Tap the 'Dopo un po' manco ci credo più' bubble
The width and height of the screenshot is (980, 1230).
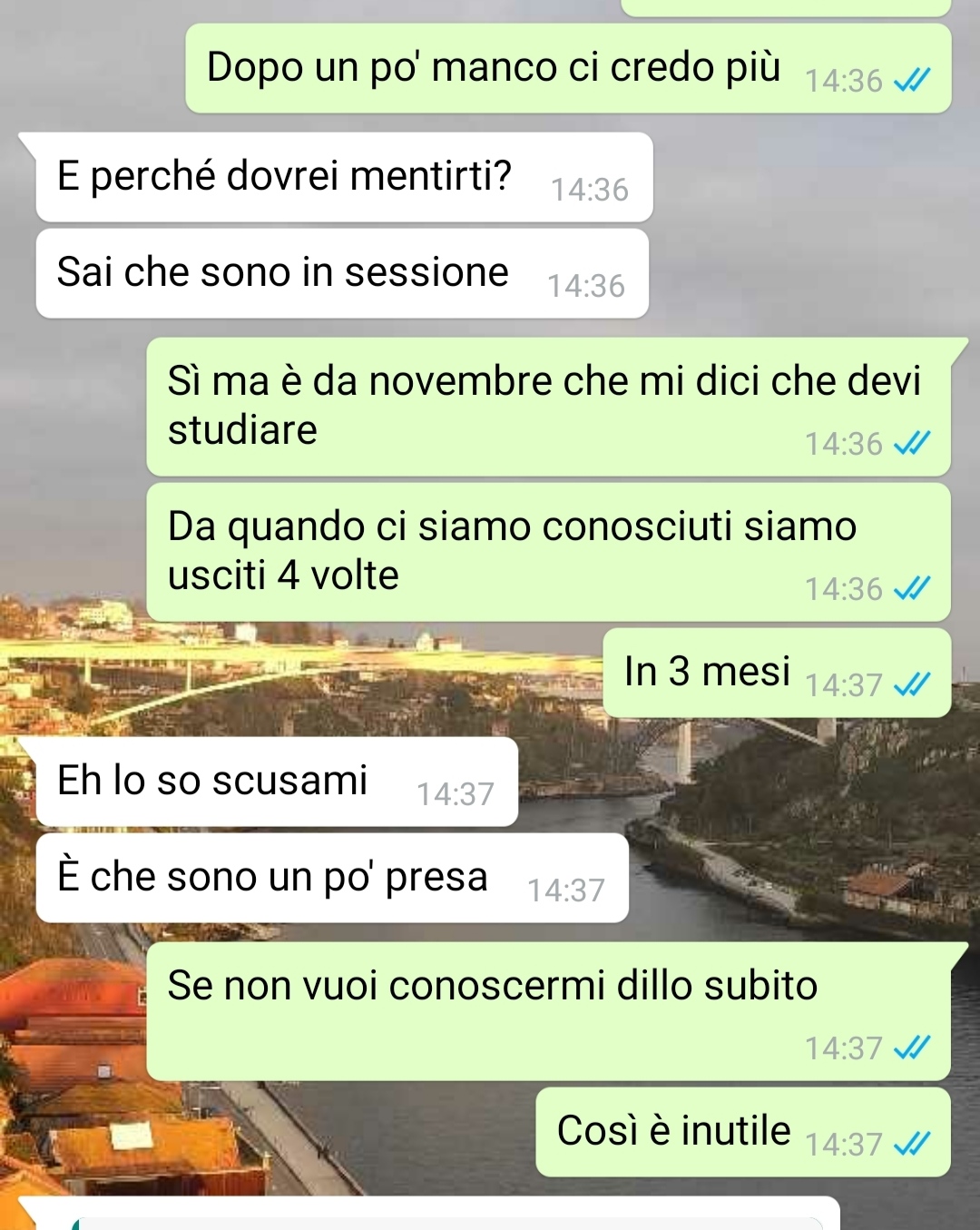coord(568,68)
